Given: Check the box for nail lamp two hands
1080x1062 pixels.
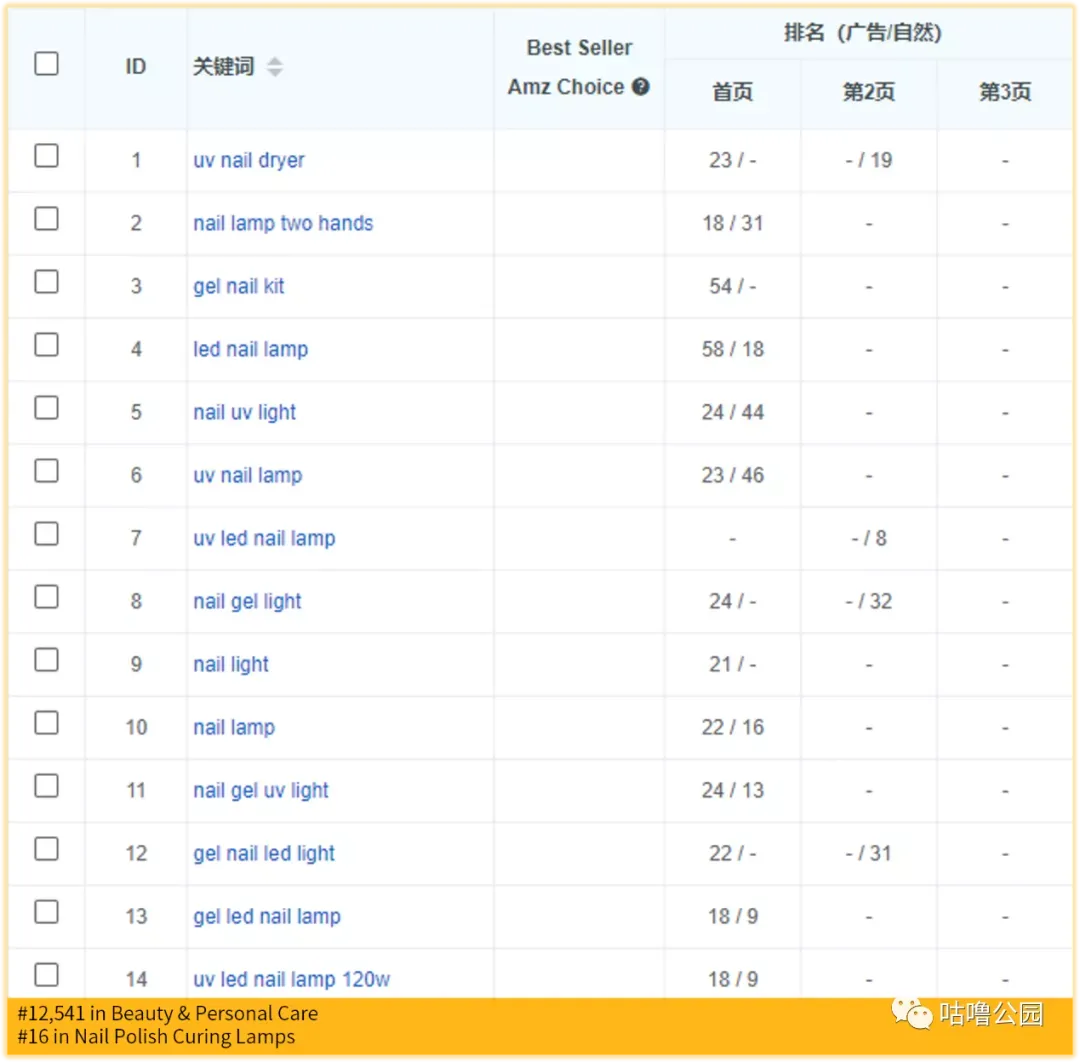Looking at the screenshot, I should [x=46, y=219].
